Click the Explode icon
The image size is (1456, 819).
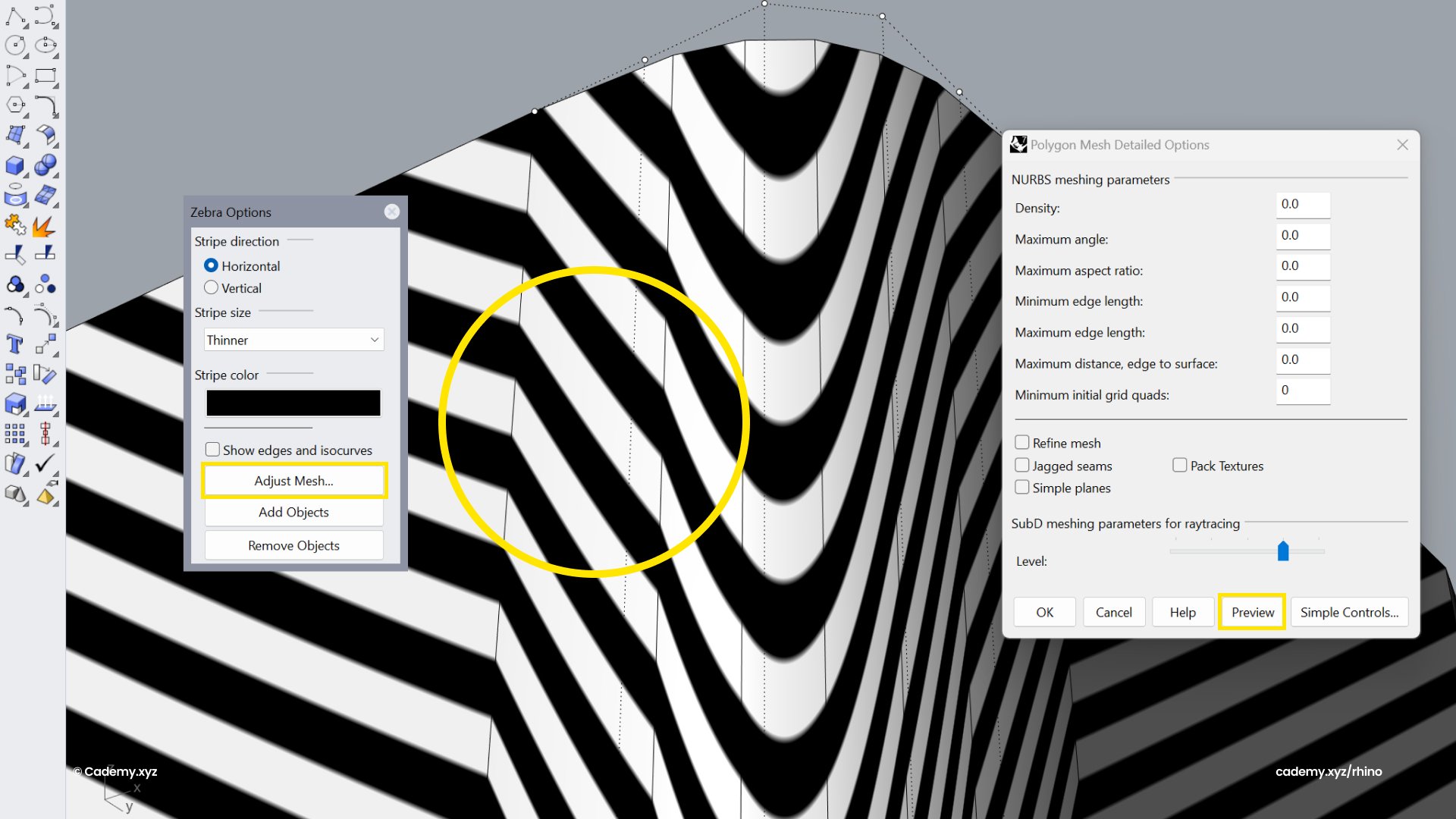point(45,225)
